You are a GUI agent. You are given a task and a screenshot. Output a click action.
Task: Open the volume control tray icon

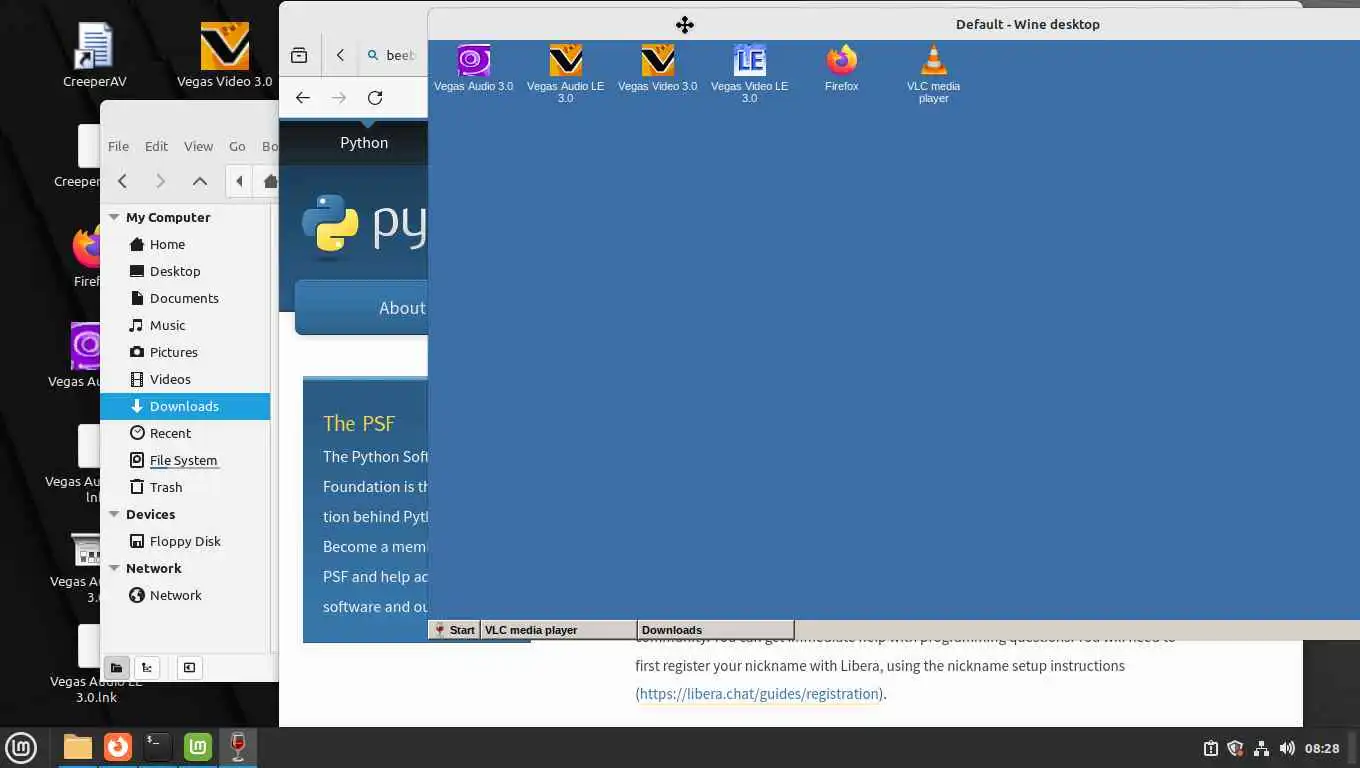point(1287,748)
